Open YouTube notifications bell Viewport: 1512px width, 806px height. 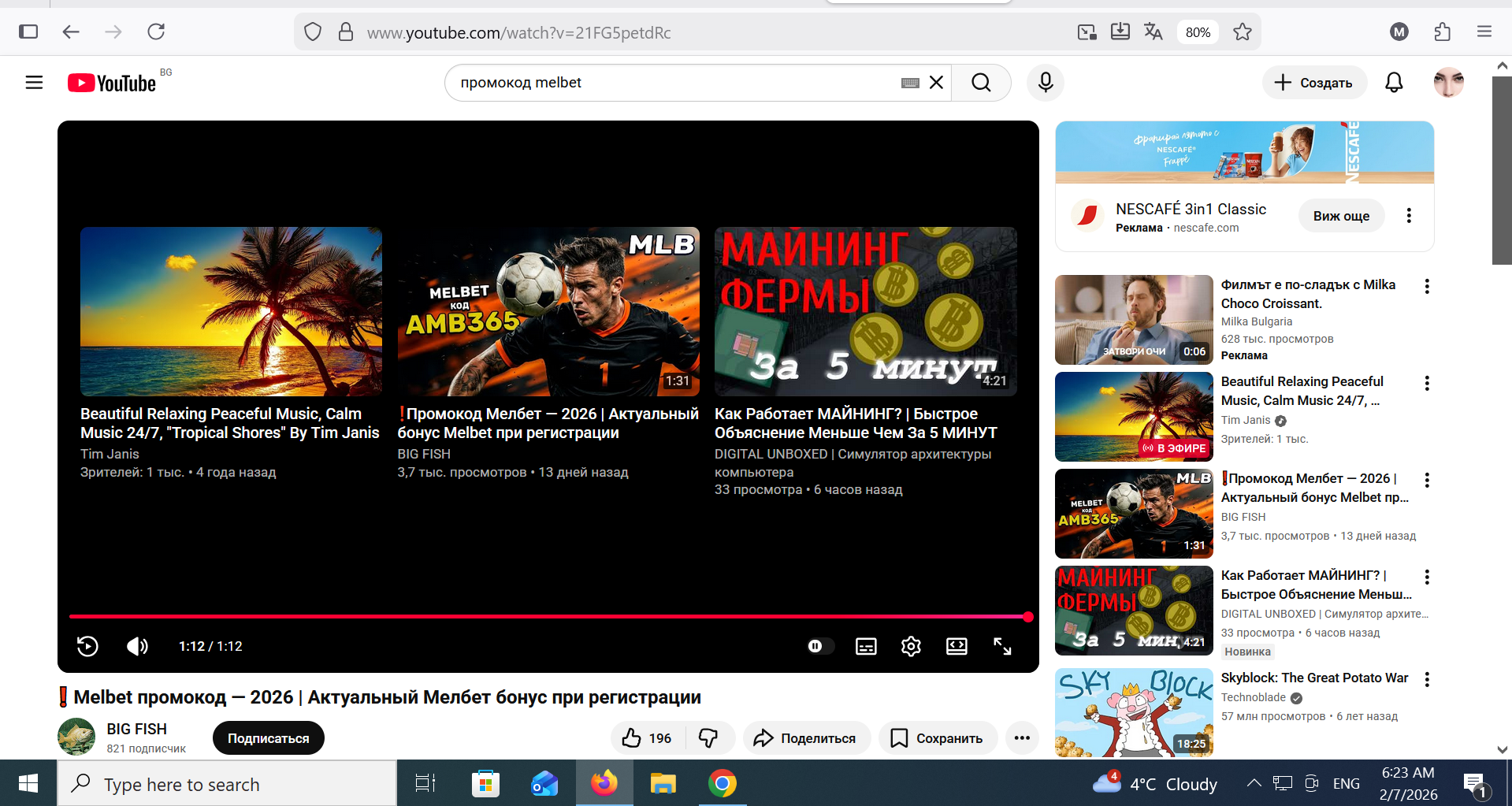click(1394, 83)
